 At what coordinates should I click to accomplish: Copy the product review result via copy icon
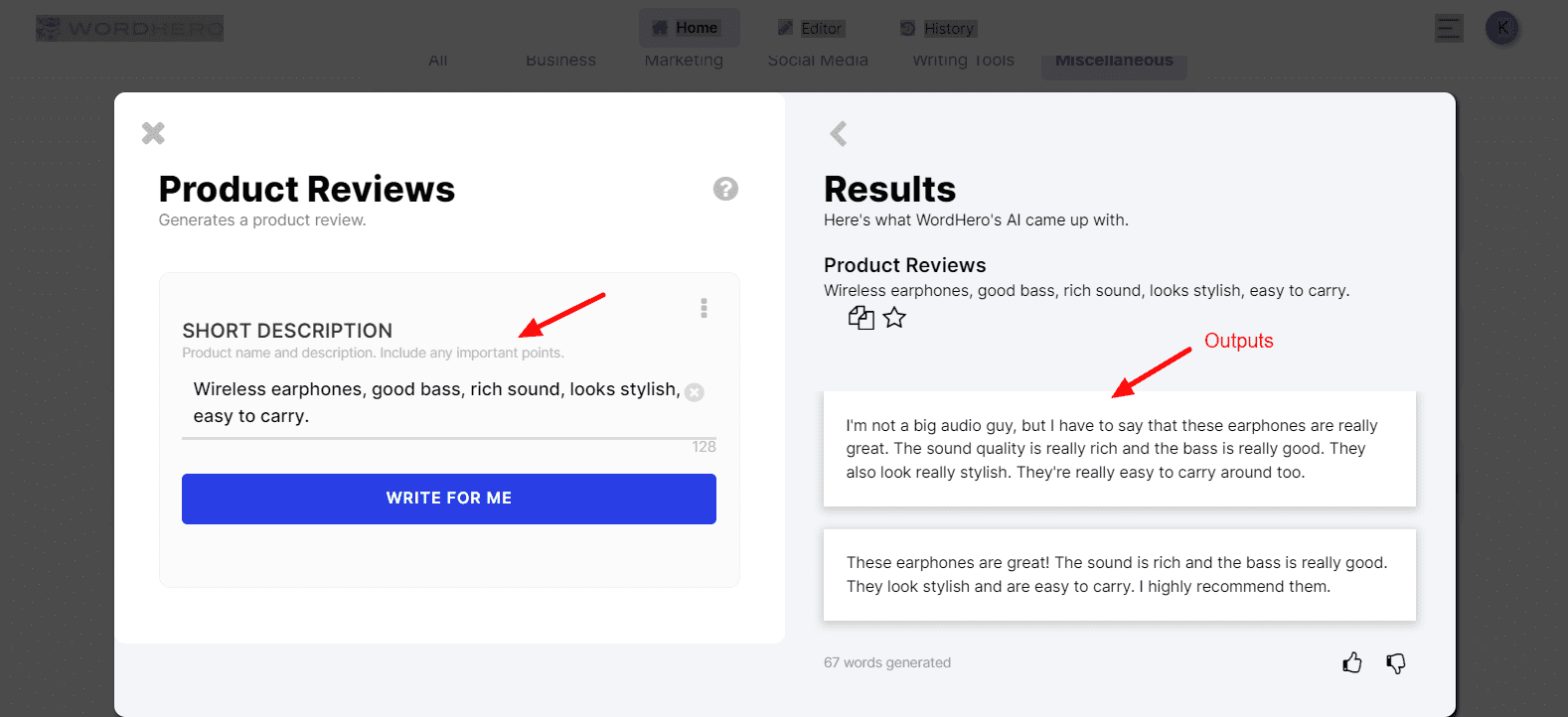click(861, 318)
